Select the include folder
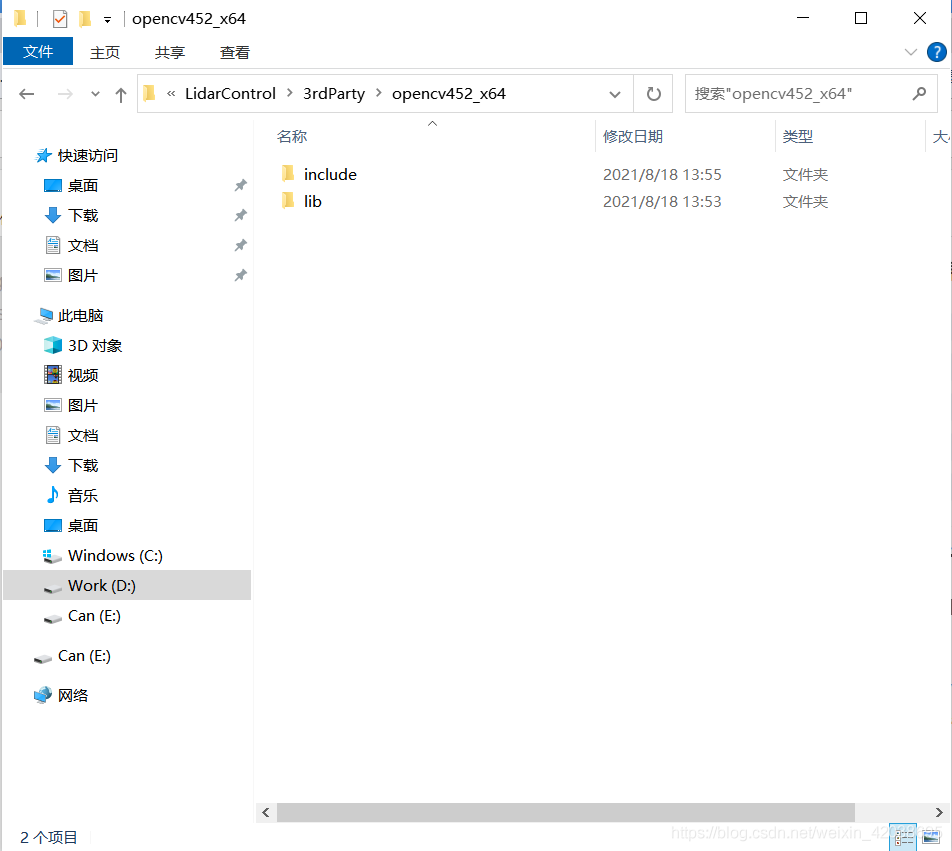The image size is (952, 851). 330,175
